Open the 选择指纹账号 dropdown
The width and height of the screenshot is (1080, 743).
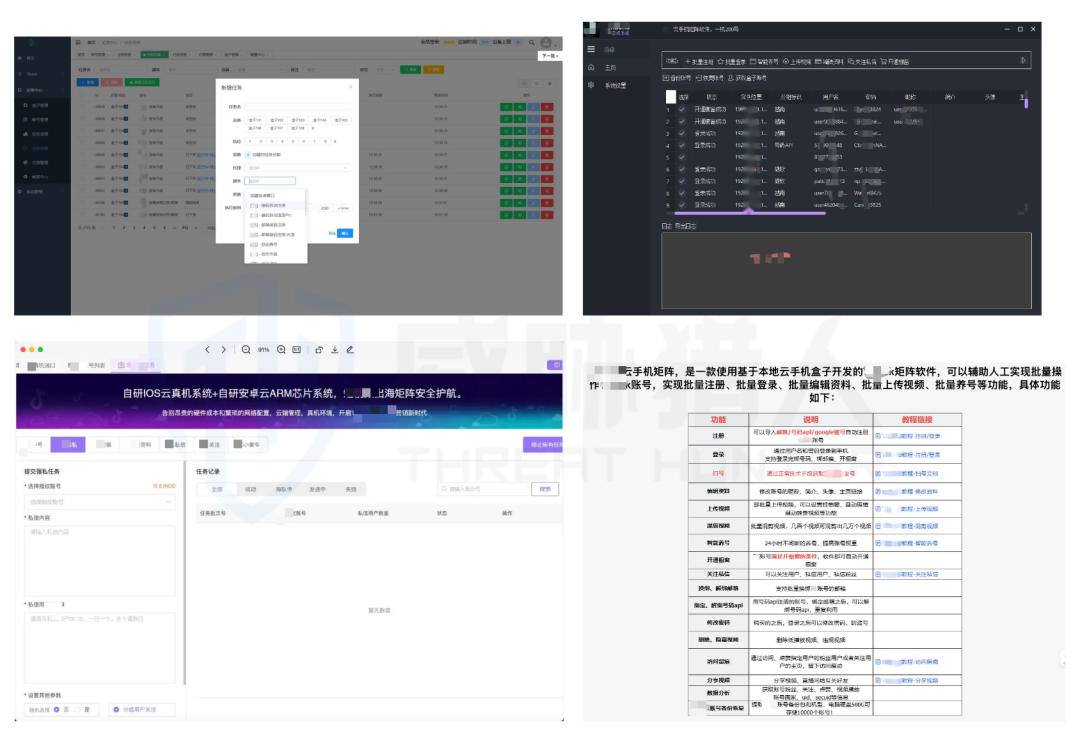pyautogui.click(x=99, y=502)
